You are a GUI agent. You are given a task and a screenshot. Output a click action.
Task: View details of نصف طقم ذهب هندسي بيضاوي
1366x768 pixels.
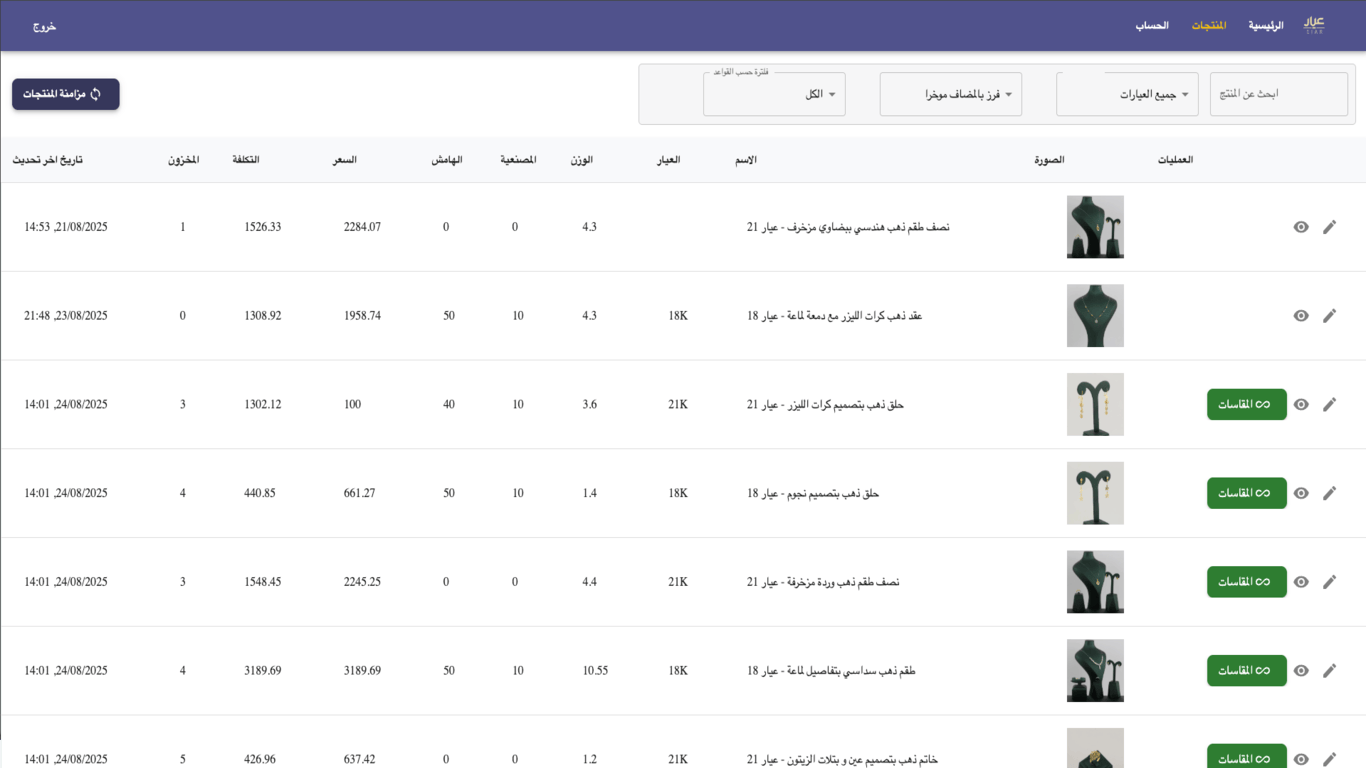point(1301,227)
